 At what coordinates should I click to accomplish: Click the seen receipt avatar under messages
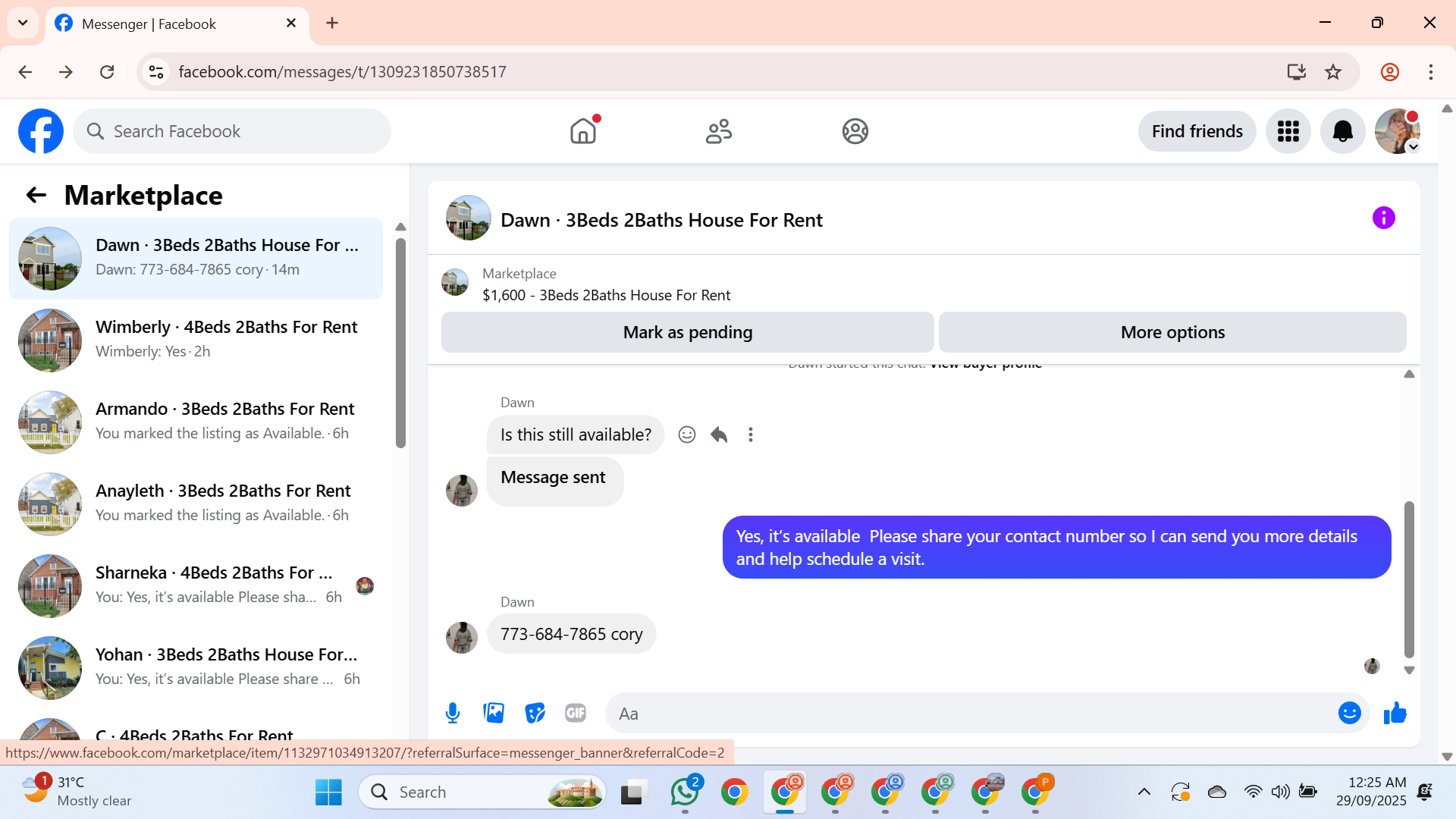point(1372,667)
